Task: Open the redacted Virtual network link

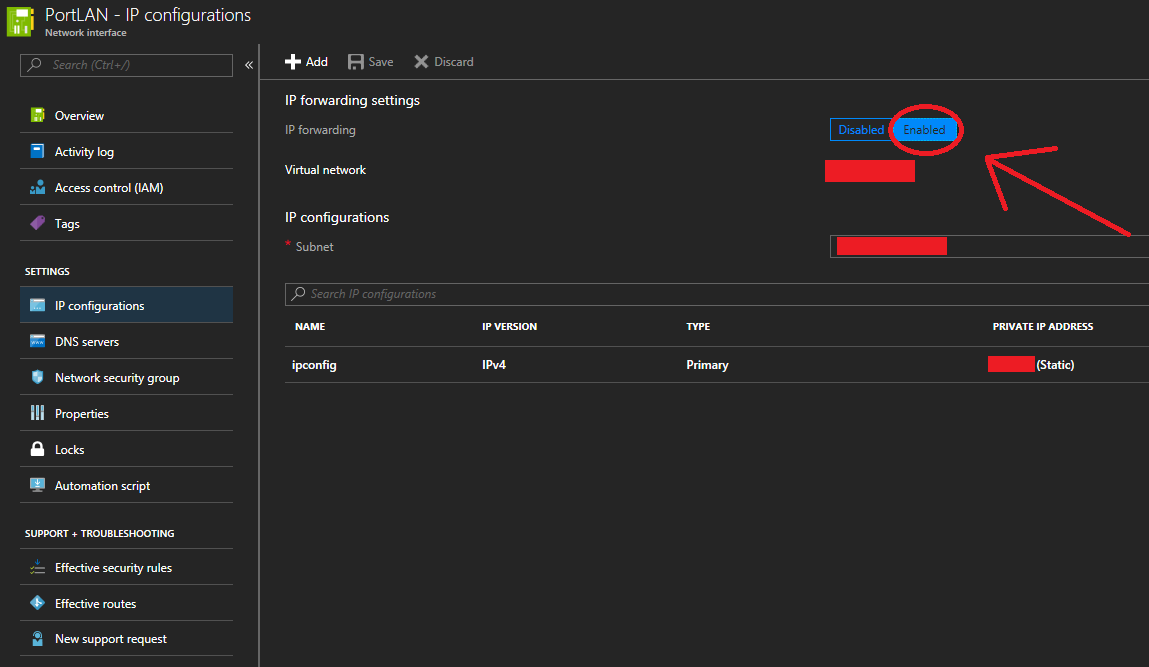Action: tap(870, 171)
